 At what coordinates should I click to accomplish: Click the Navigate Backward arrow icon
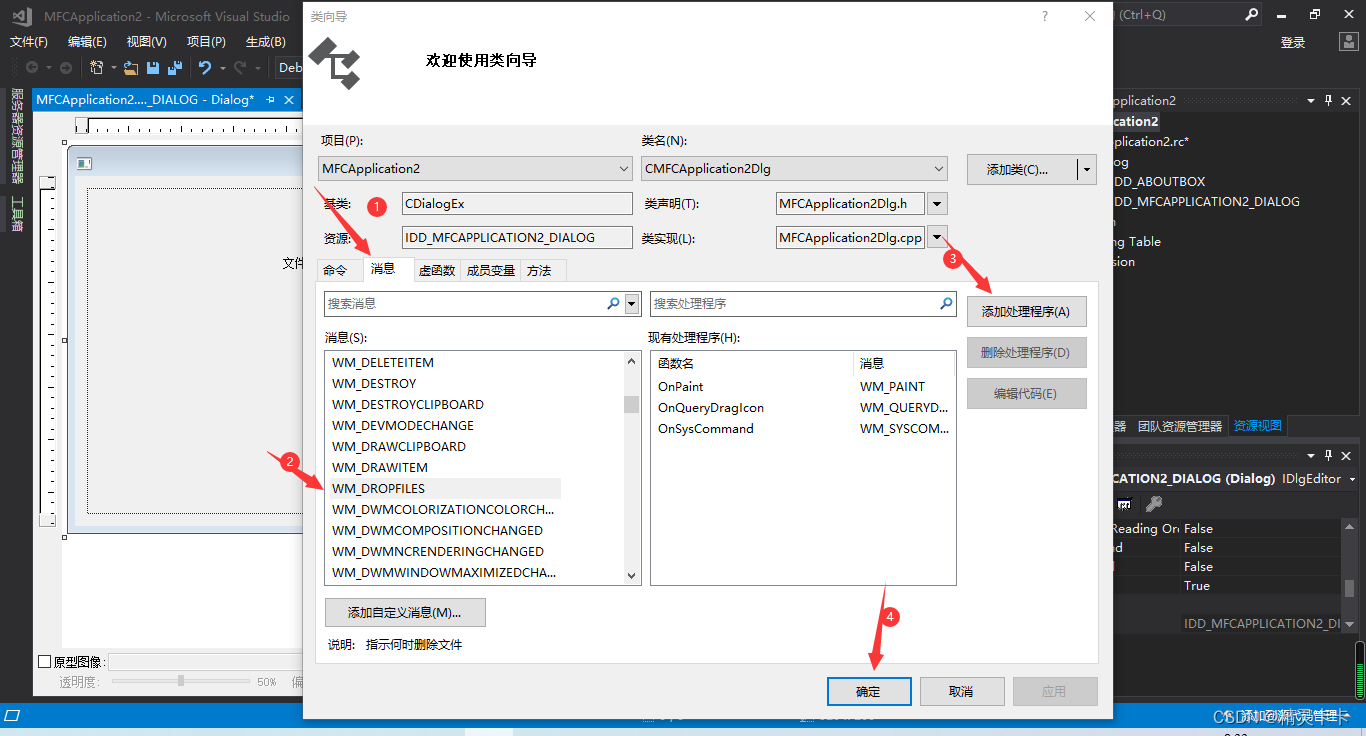[31, 67]
